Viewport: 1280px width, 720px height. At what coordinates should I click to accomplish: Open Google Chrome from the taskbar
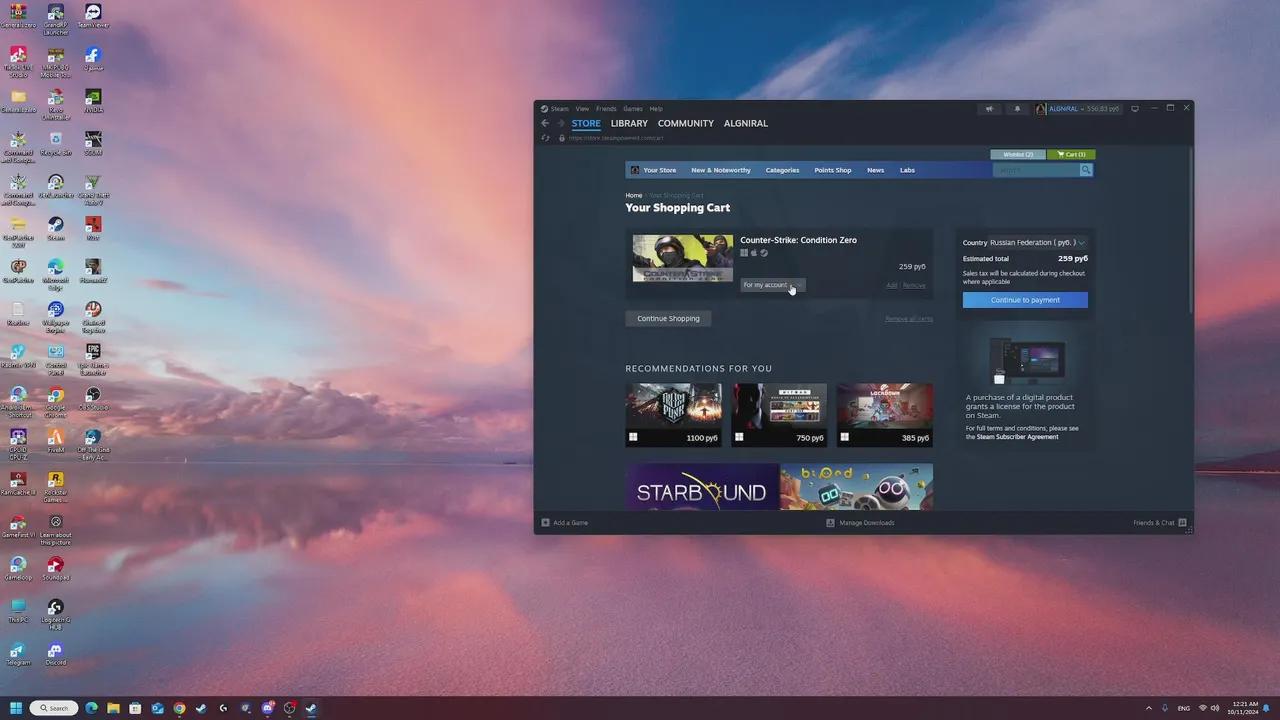179,708
